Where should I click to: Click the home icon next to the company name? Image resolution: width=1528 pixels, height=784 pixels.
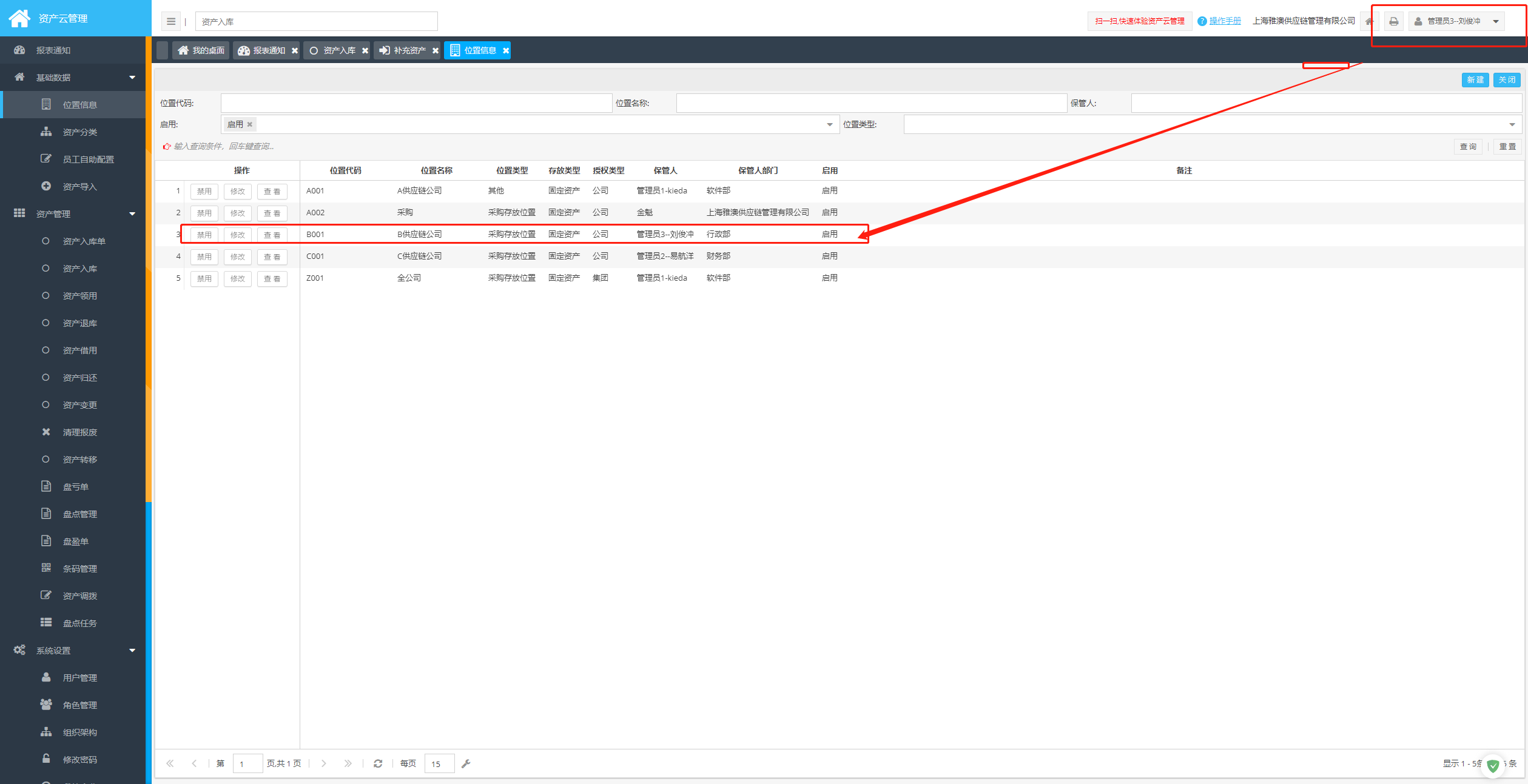coord(1369,21)
